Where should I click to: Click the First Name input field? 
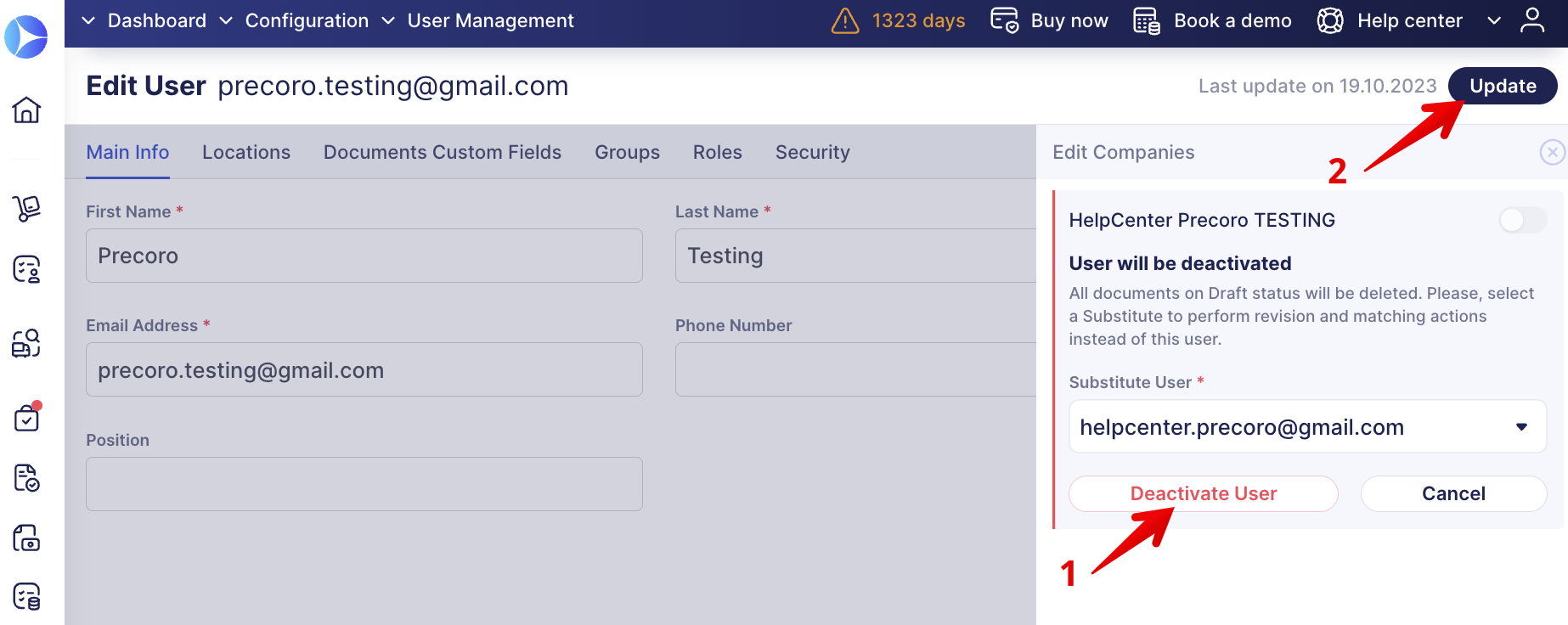[x=364, y=256]
